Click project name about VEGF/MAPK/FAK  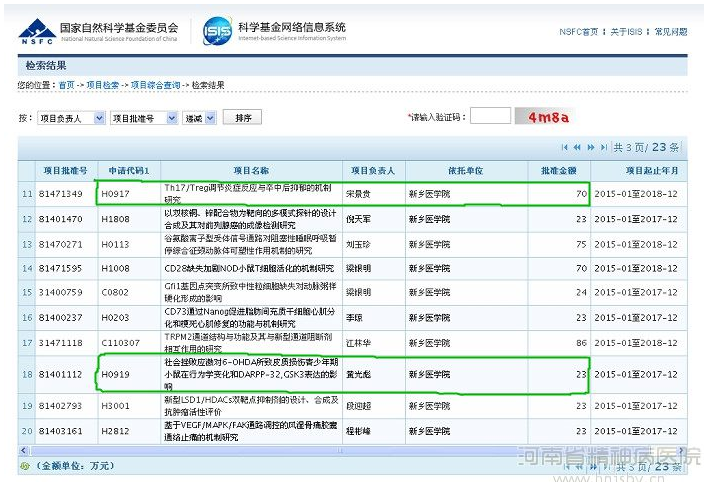[251, 431]
